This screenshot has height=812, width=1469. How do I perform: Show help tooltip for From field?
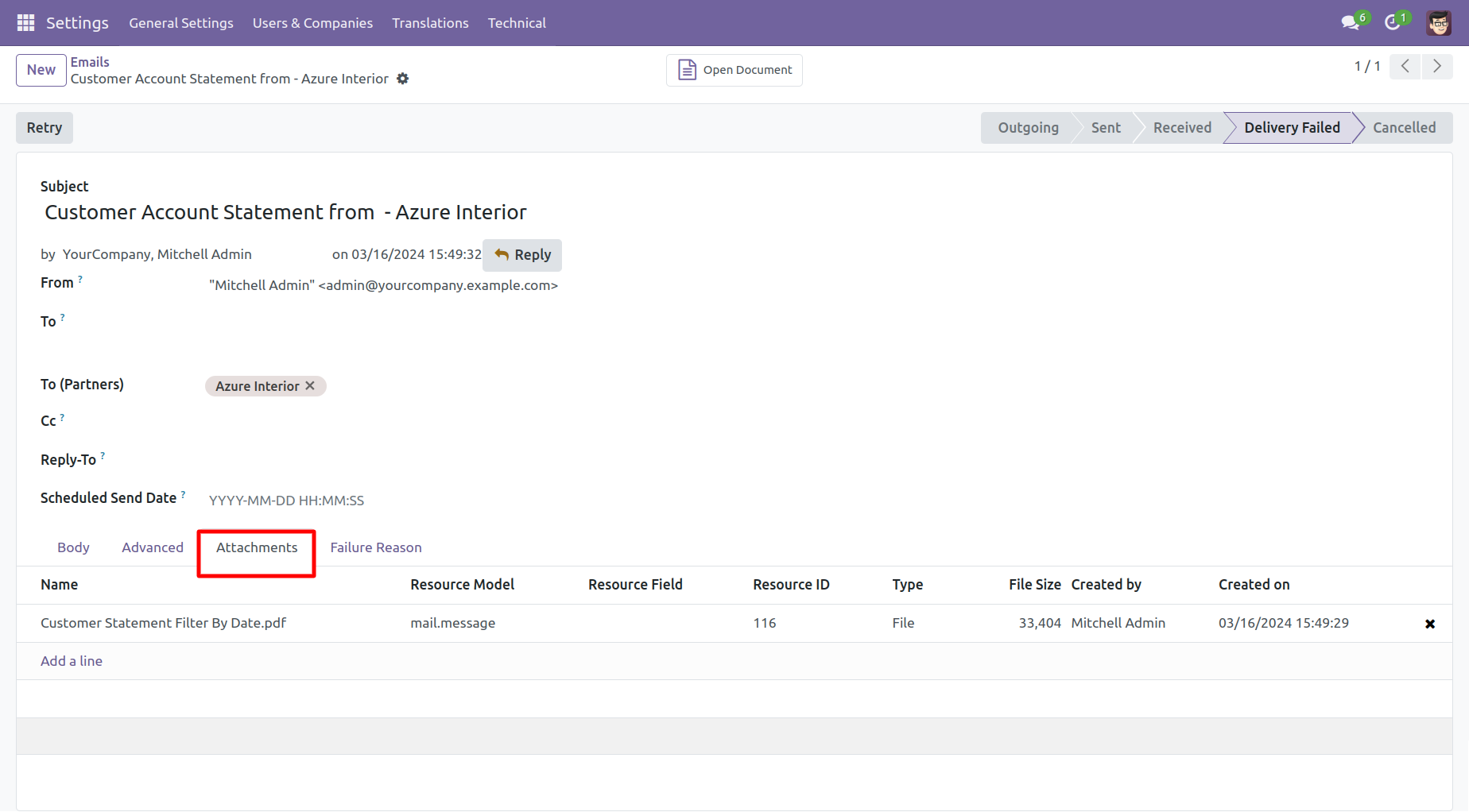(x=80, y=279)
